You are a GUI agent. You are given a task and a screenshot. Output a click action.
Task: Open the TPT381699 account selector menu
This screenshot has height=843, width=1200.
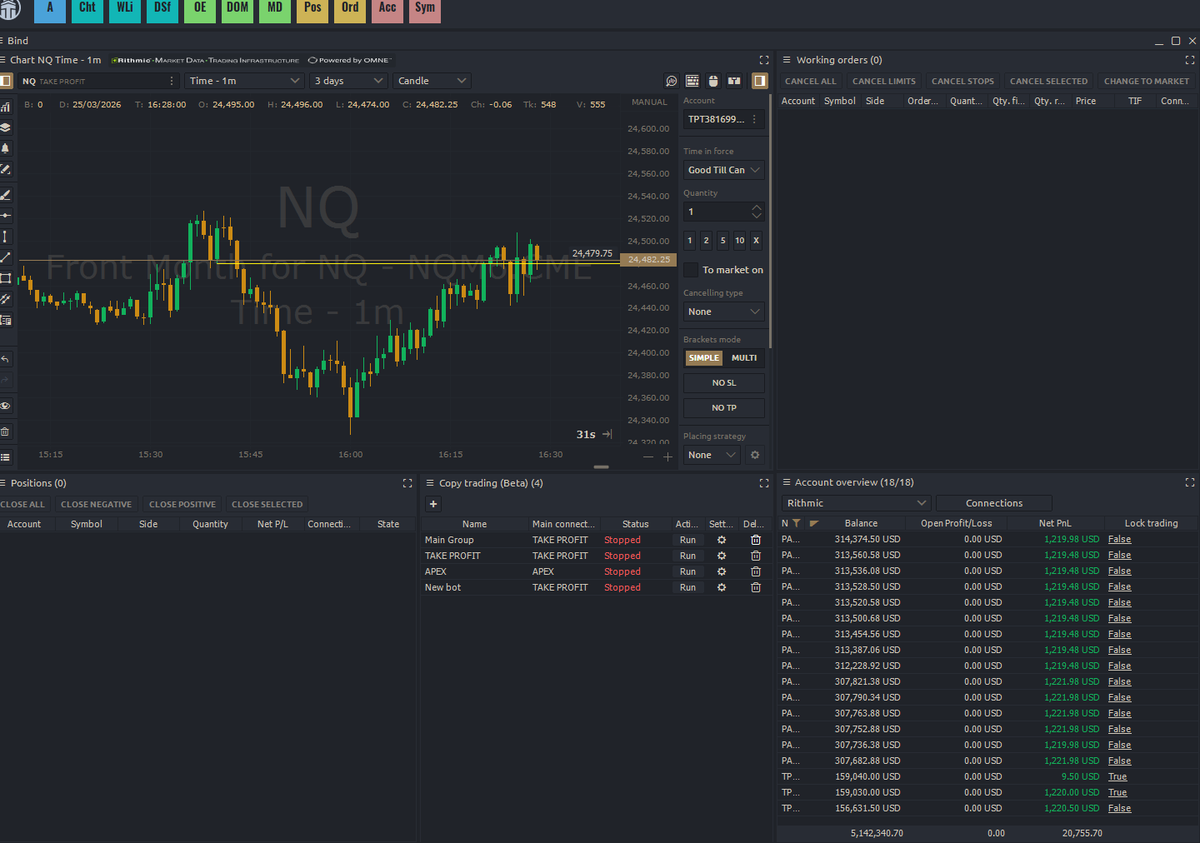[x=756, y=119]
